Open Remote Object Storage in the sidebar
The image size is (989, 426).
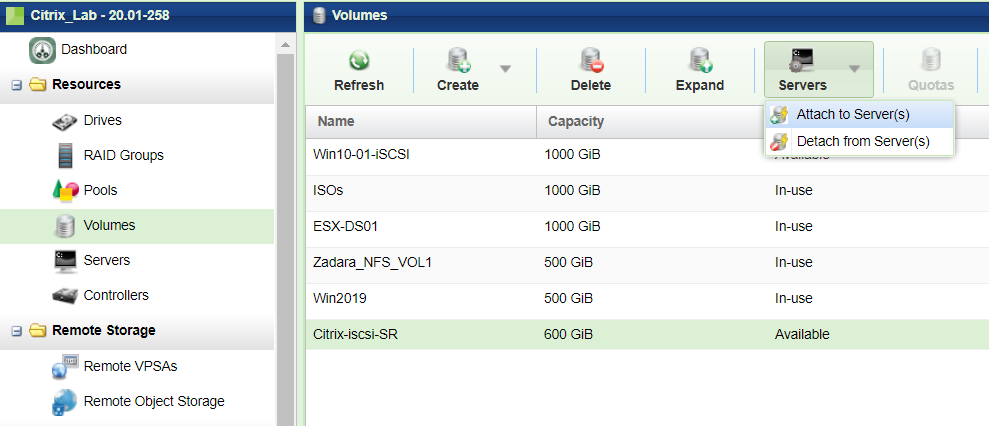(x=154, y=401)
